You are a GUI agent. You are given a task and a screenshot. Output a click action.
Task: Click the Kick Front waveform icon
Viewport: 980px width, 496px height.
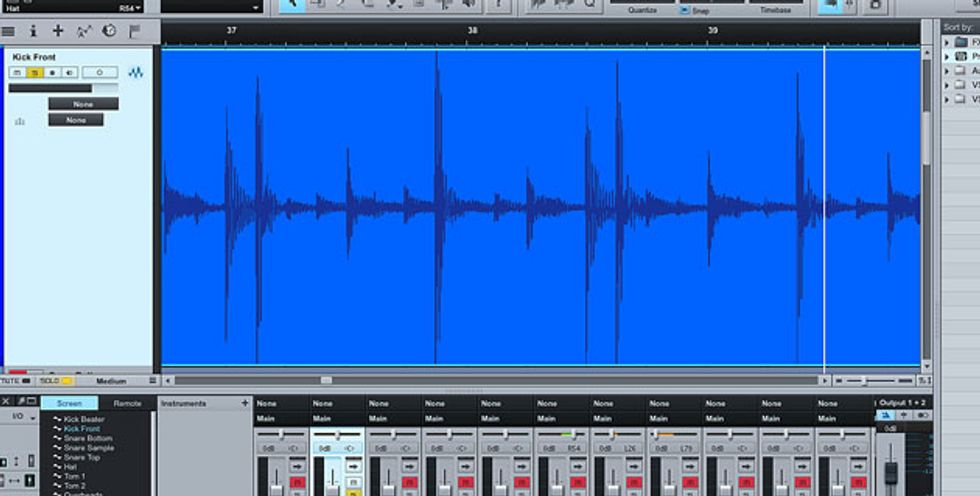point(136,72)
